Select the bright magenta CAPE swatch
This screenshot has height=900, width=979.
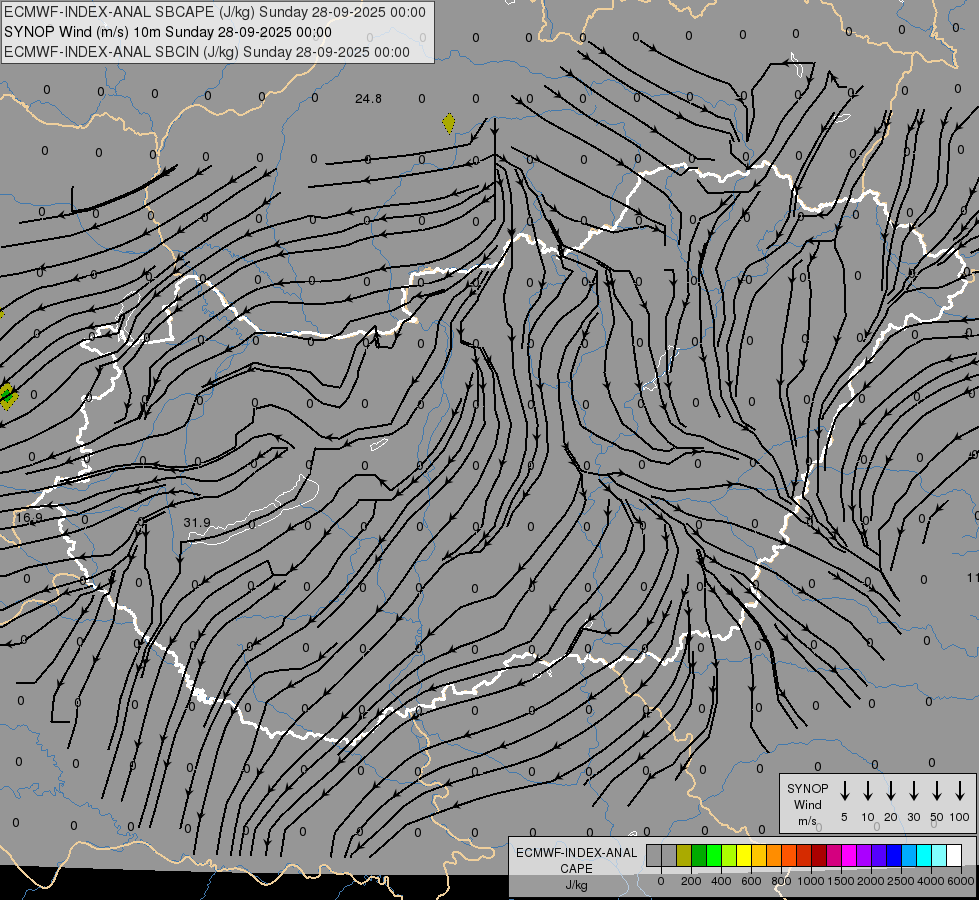(850, 855)
